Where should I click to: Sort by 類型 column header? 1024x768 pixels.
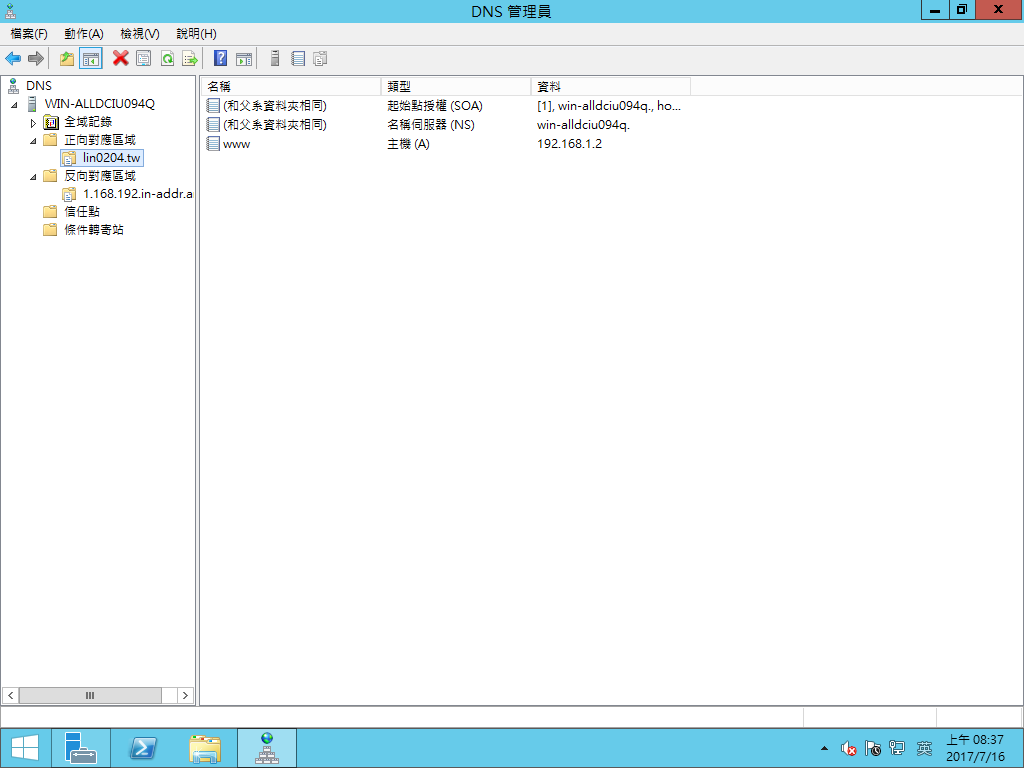(456, 86)
